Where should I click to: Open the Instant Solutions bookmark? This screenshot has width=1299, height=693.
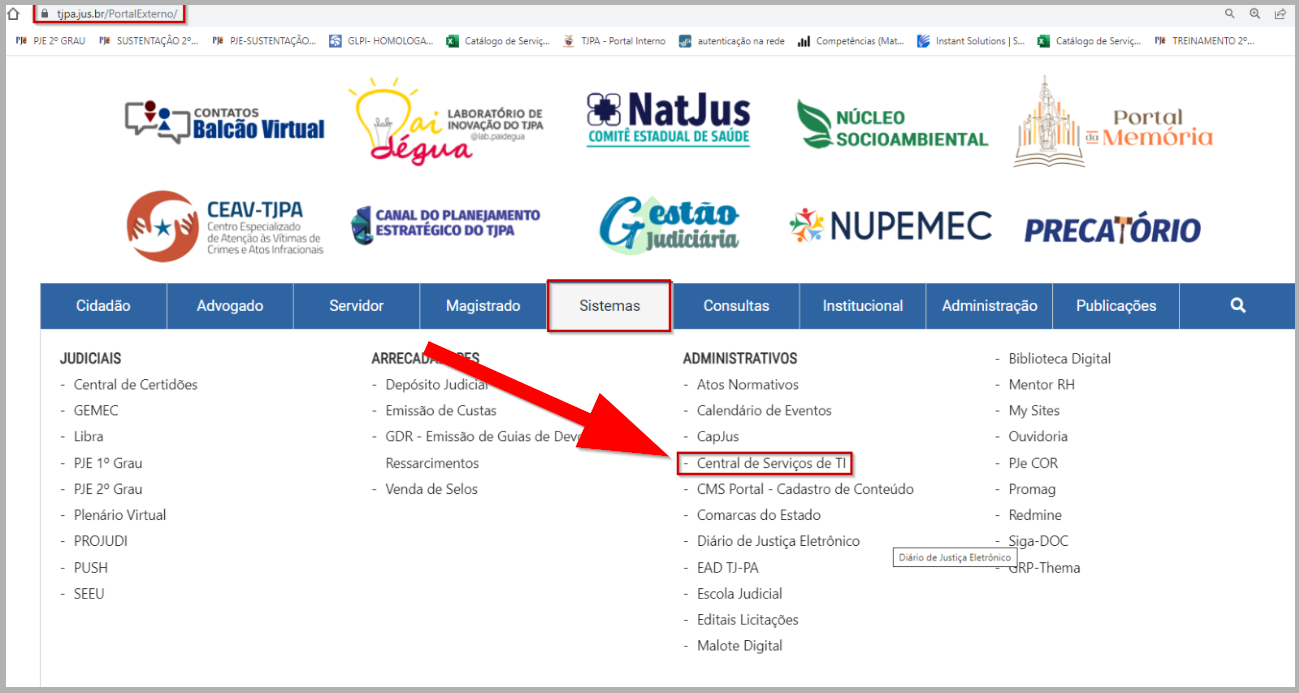pyautogui.click(x=971, y=41)
